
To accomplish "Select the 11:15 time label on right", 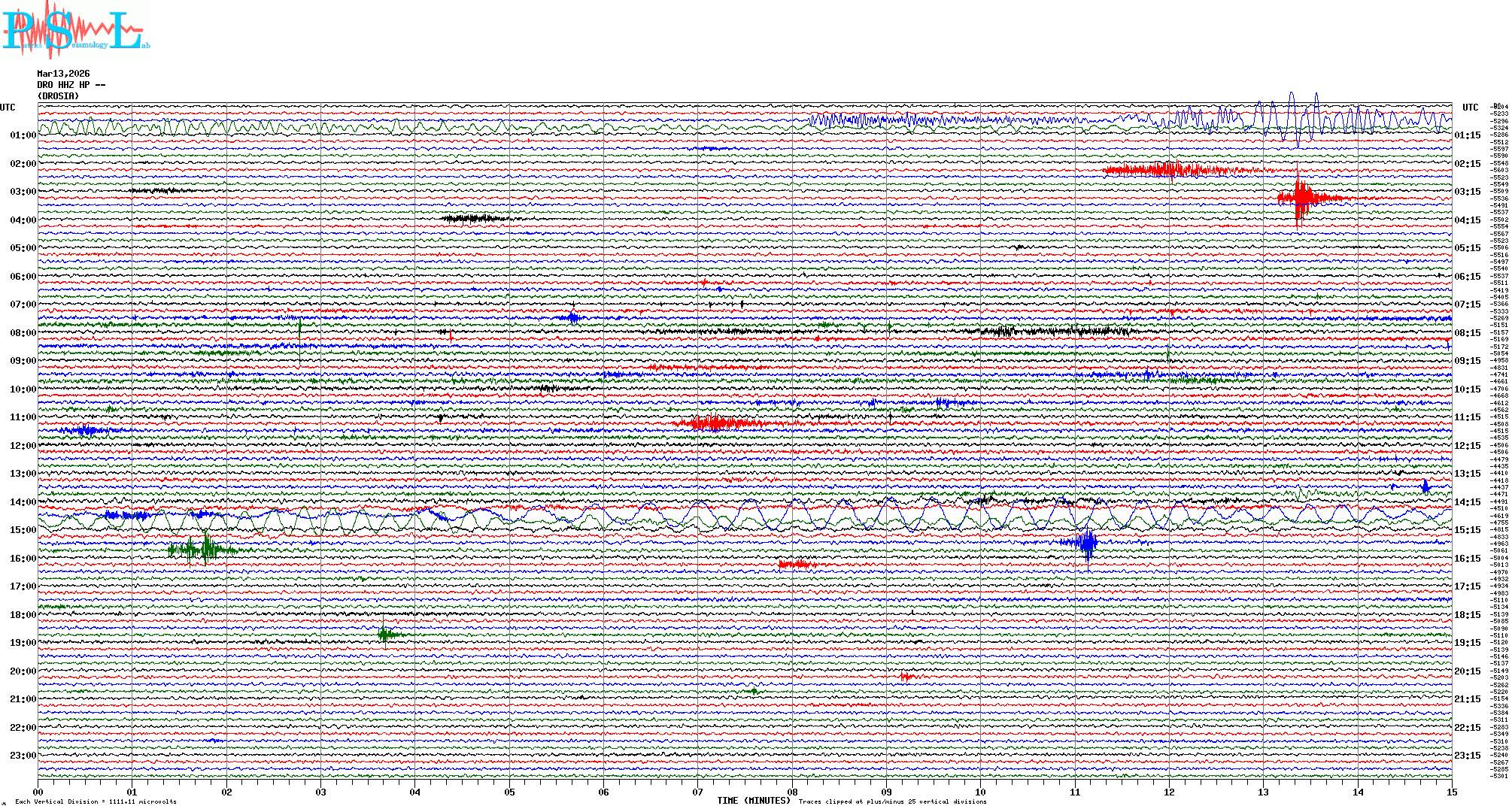I will point(1467,417).
